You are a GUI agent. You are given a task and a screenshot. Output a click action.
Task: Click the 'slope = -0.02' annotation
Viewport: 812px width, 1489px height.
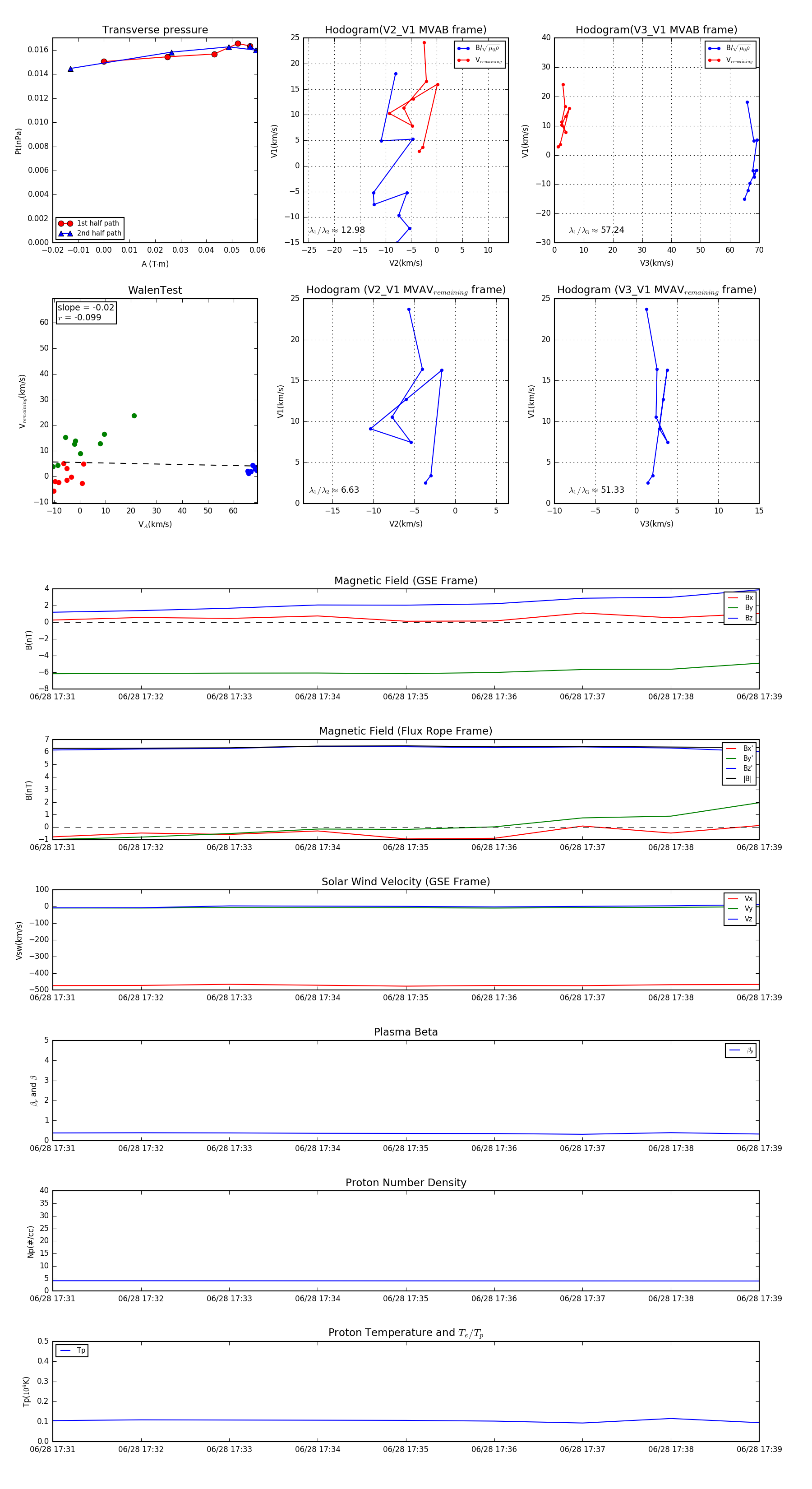coord(86,308)
